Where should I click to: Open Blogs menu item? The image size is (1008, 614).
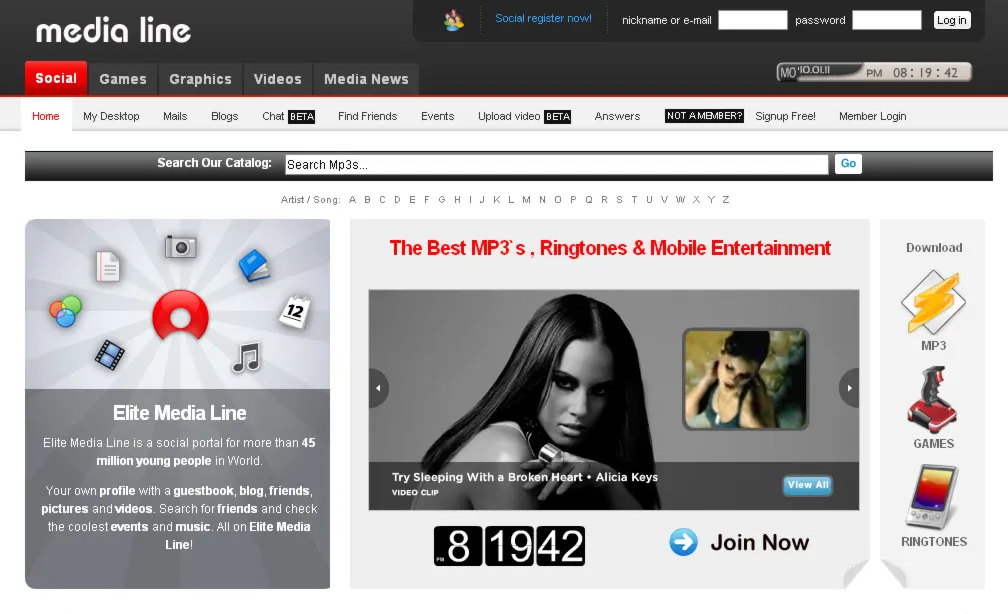tap(224, 116)
